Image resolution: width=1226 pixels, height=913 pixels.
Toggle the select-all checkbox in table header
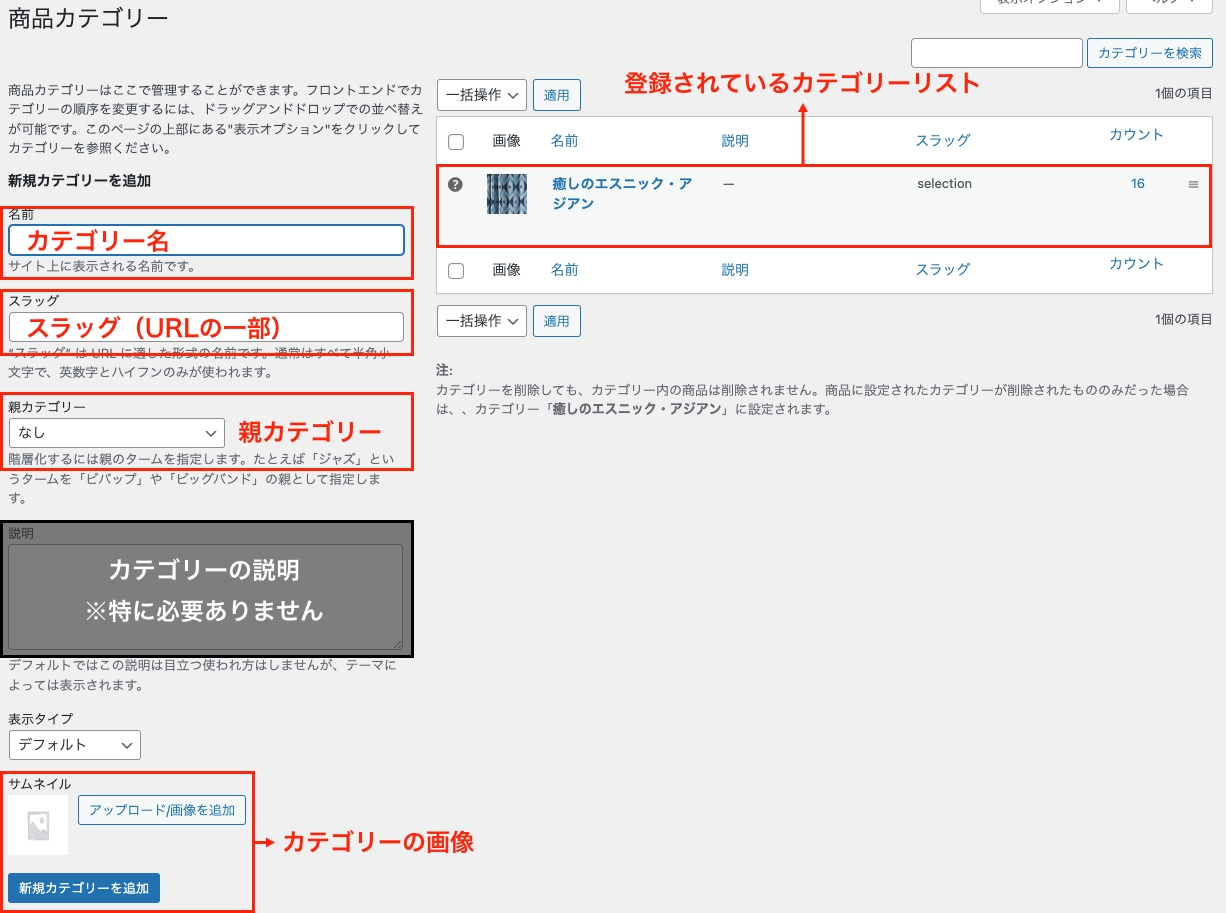coord(456,142)
